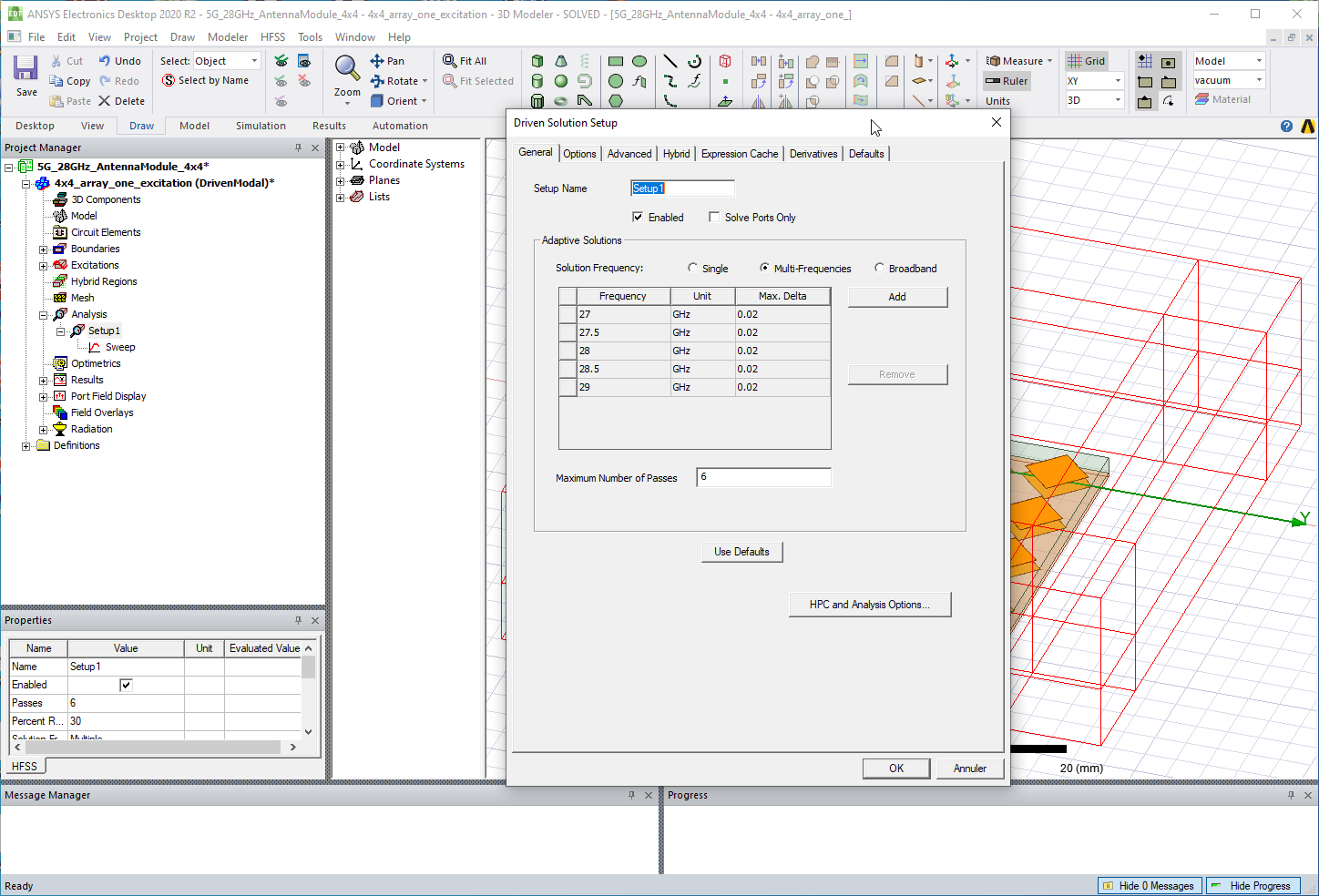Click the red wireframe region box icon

[725, 61]
